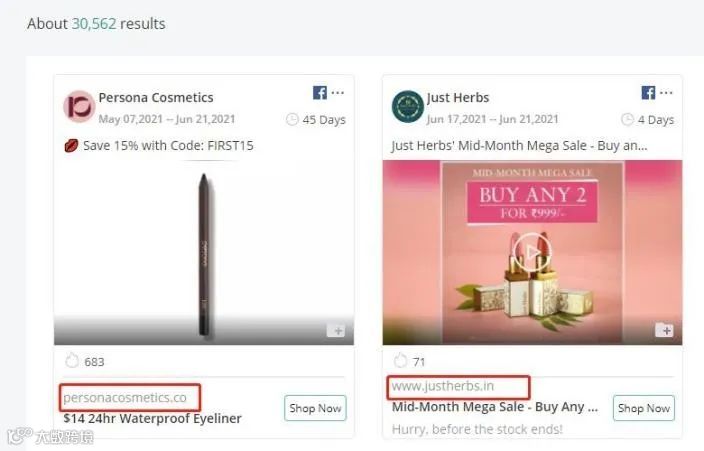The image size is (704, 451).
Task: Save Just Herbs ad using folder plus icon
Action: pyautogui.click(x=664, y=330)
